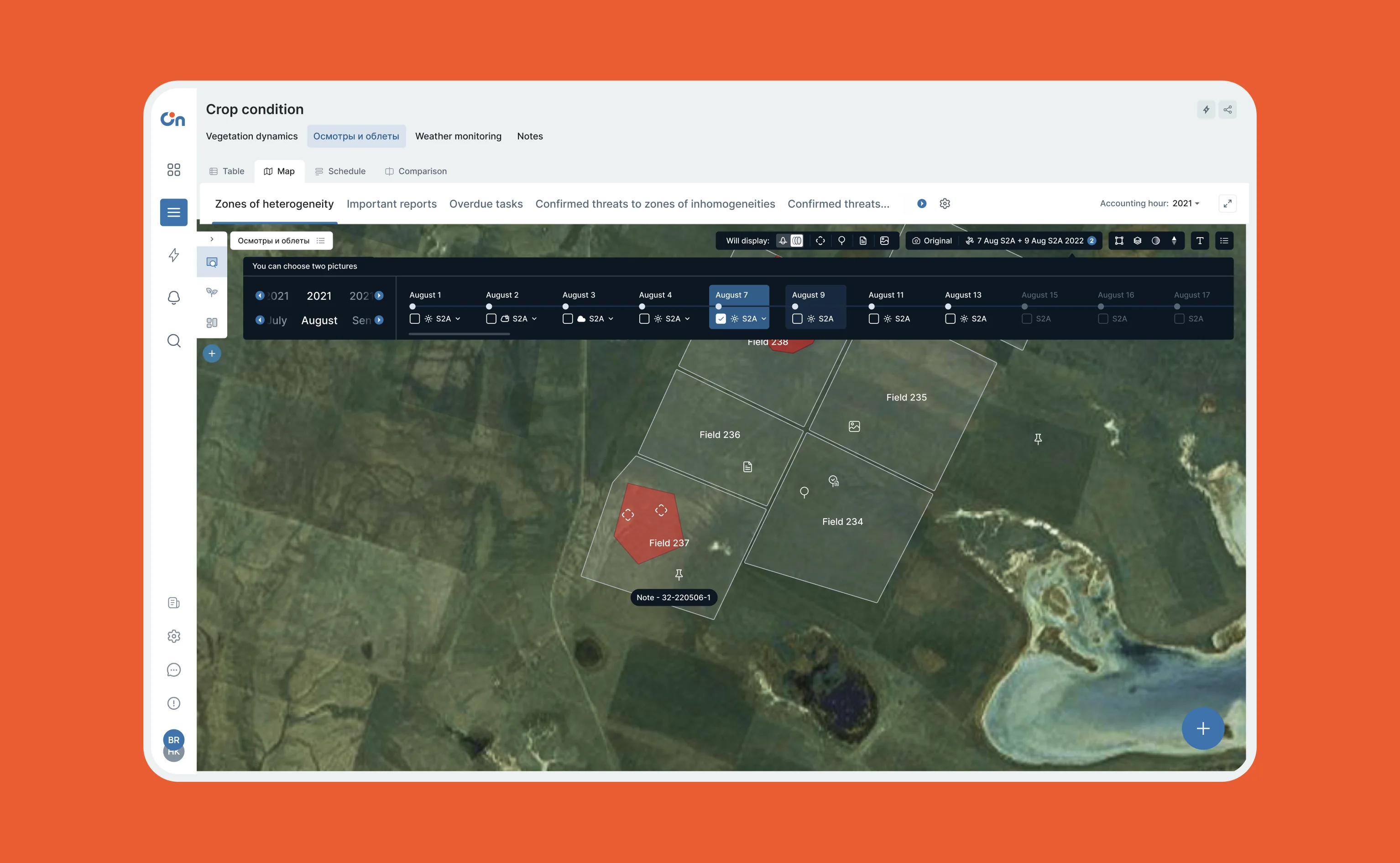The width and height of the screenshot is (1400, 863).
Task: Click the blue hamburger menu button
Action: (x=173, y=212)
